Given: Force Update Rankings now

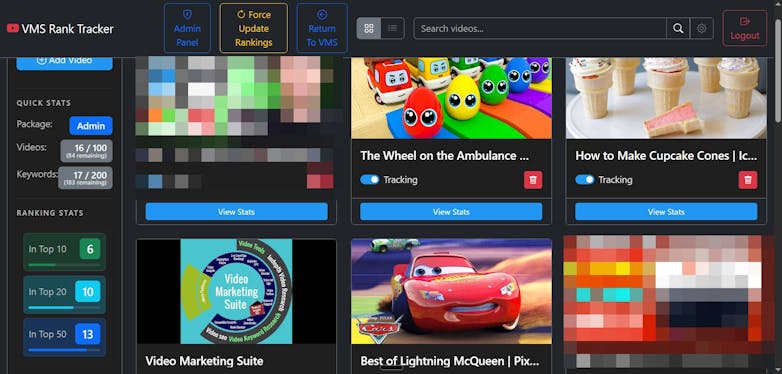Looking at the screenshot, I should point(253,28).
